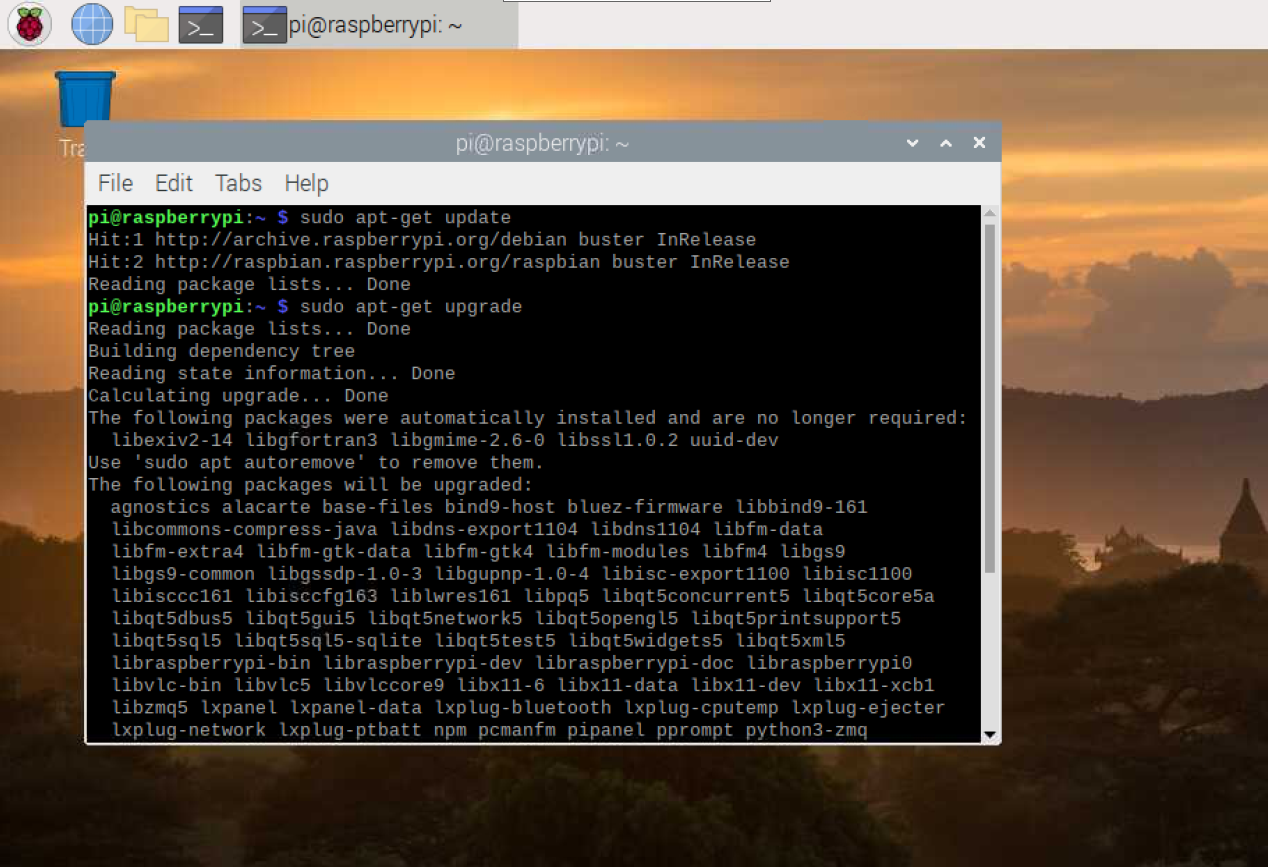Click the 'alacarte' package name
Screen dimensions: 1268x867
pos(266,507)
